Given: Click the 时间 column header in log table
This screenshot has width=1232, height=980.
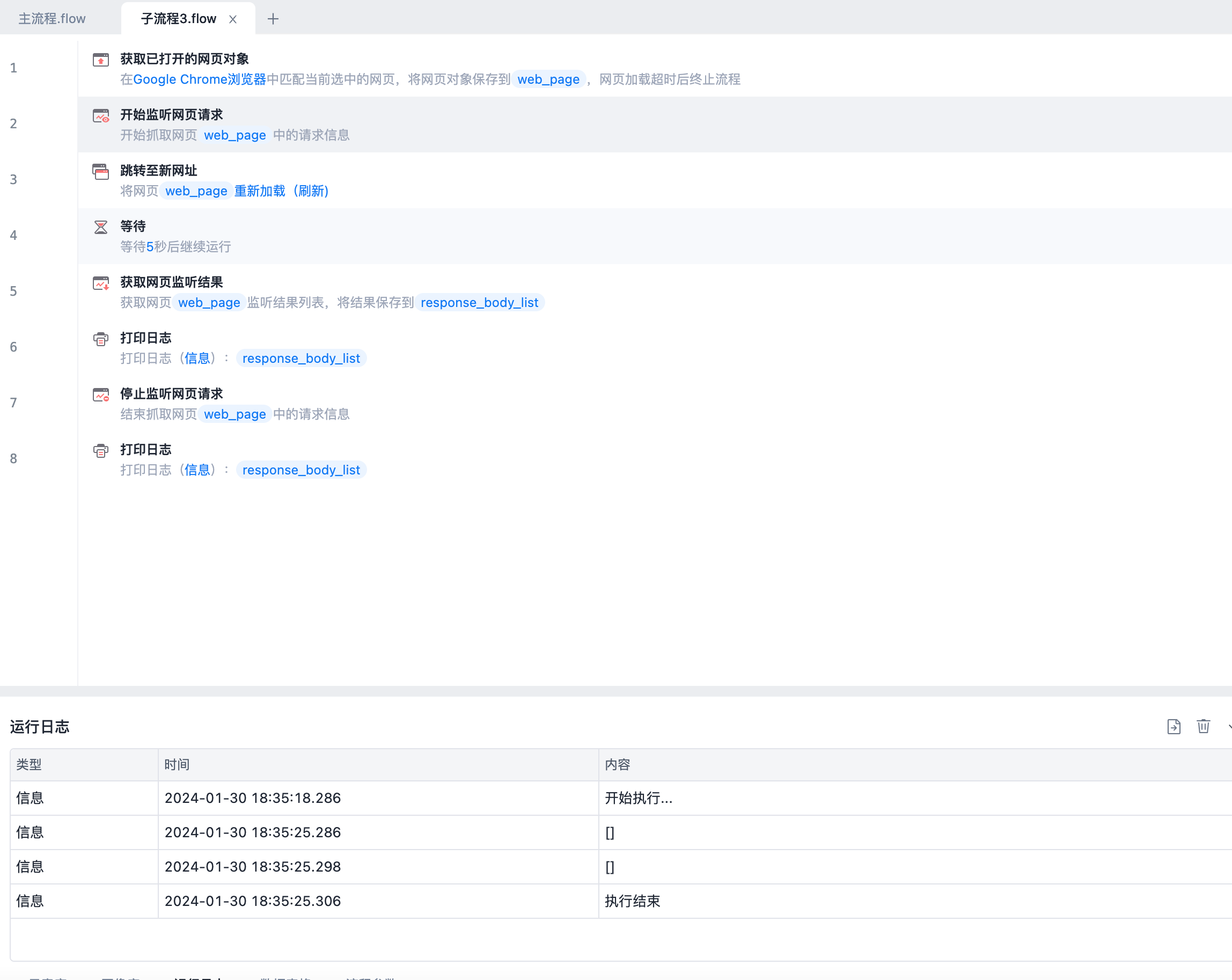Looking at the screenshot, I should click(x=177, y=765).
